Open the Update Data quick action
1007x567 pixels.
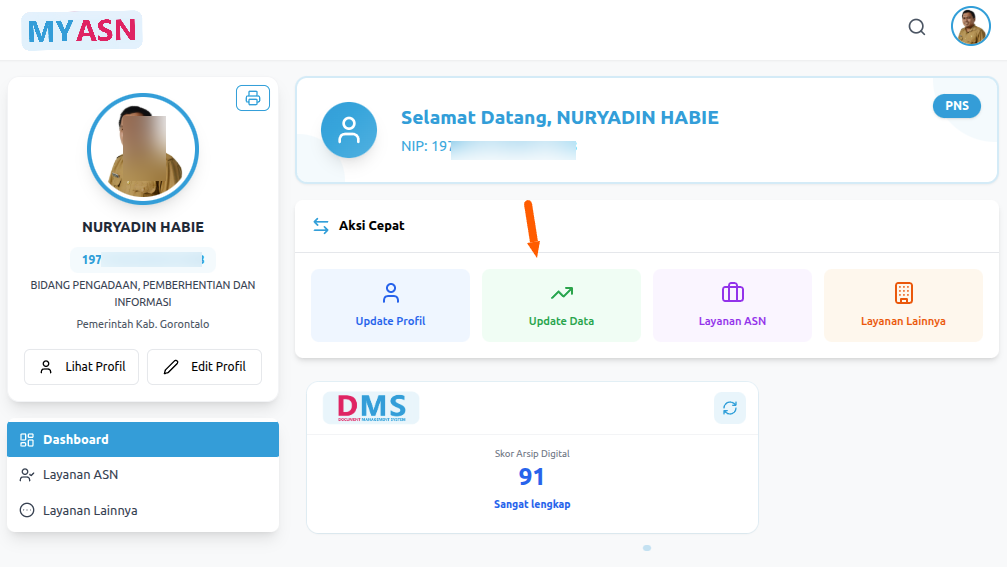561,305
